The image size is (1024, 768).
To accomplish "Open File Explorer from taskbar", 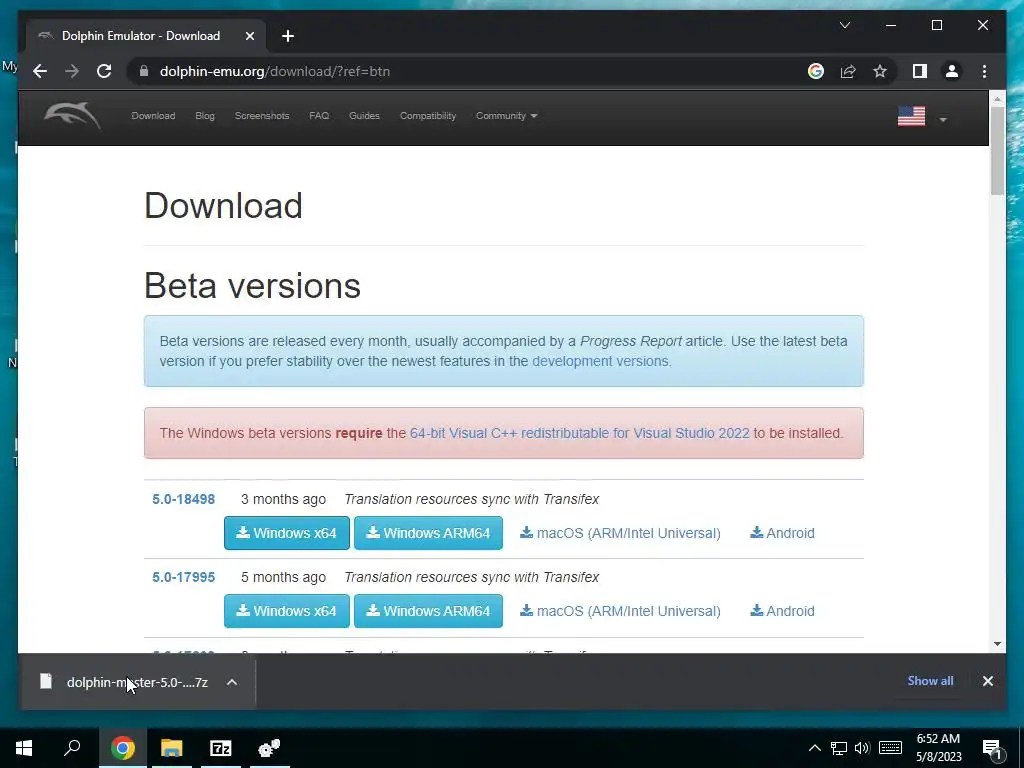I will pos(171,748).
